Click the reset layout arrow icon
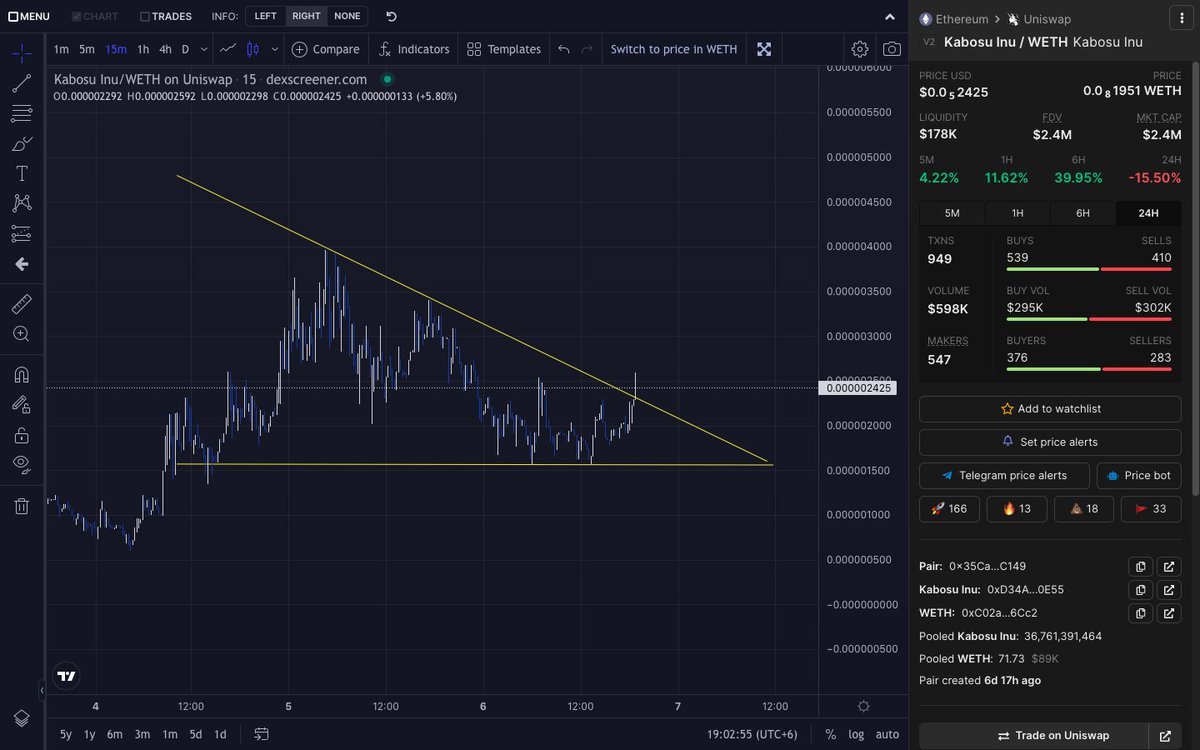Screen dimensions: 1200x750 pyautogui.click(x=391, y=16)
